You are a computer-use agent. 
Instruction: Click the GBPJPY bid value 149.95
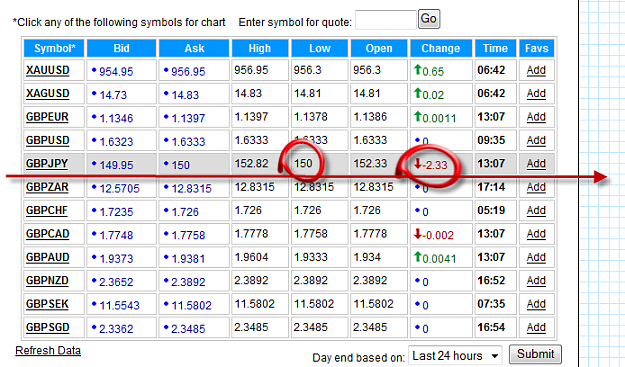[116, 165]
